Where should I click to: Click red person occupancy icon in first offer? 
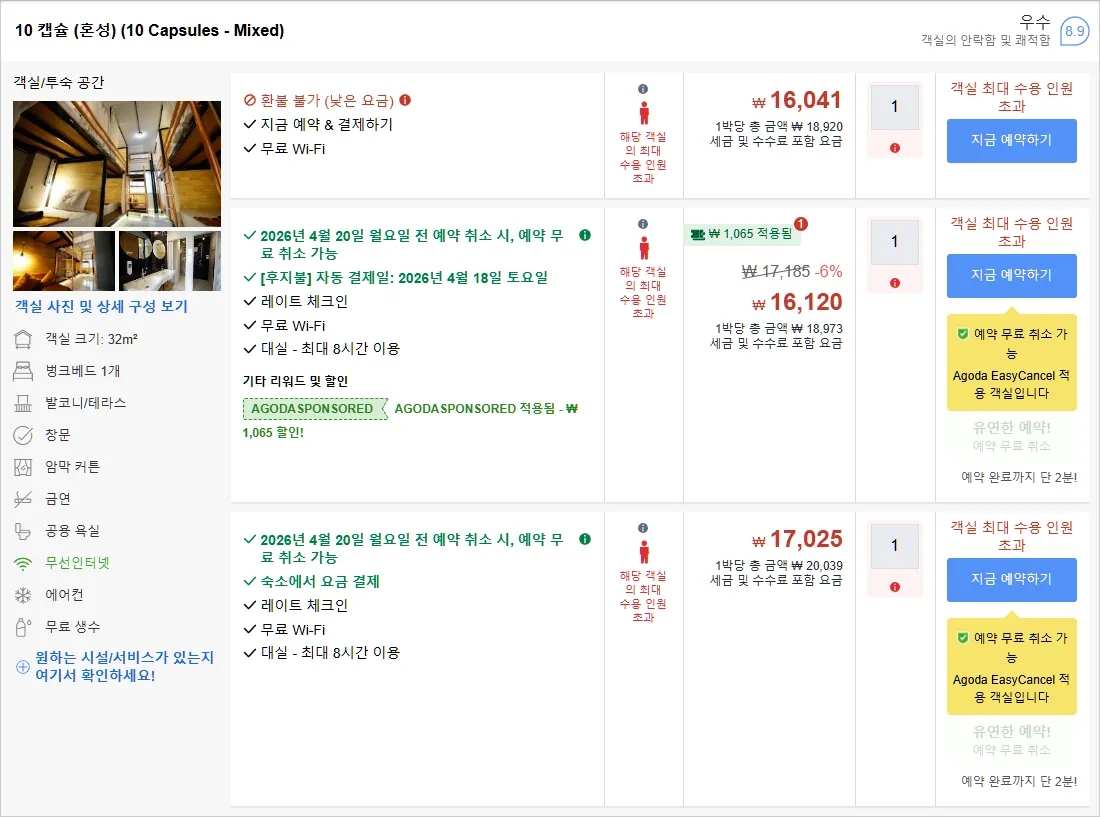(x=643, y=113)
